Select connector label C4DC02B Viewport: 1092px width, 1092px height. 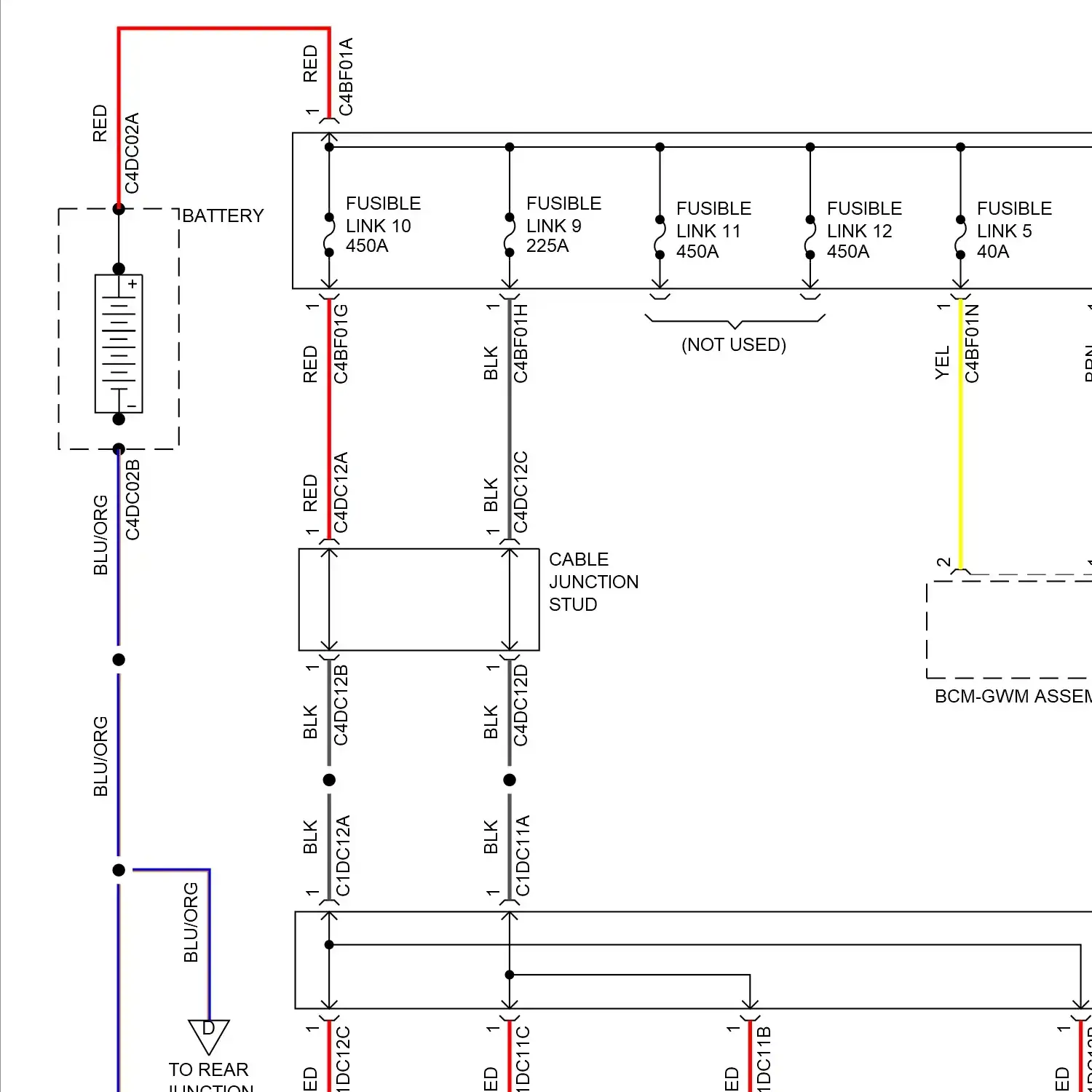point(132,500)
